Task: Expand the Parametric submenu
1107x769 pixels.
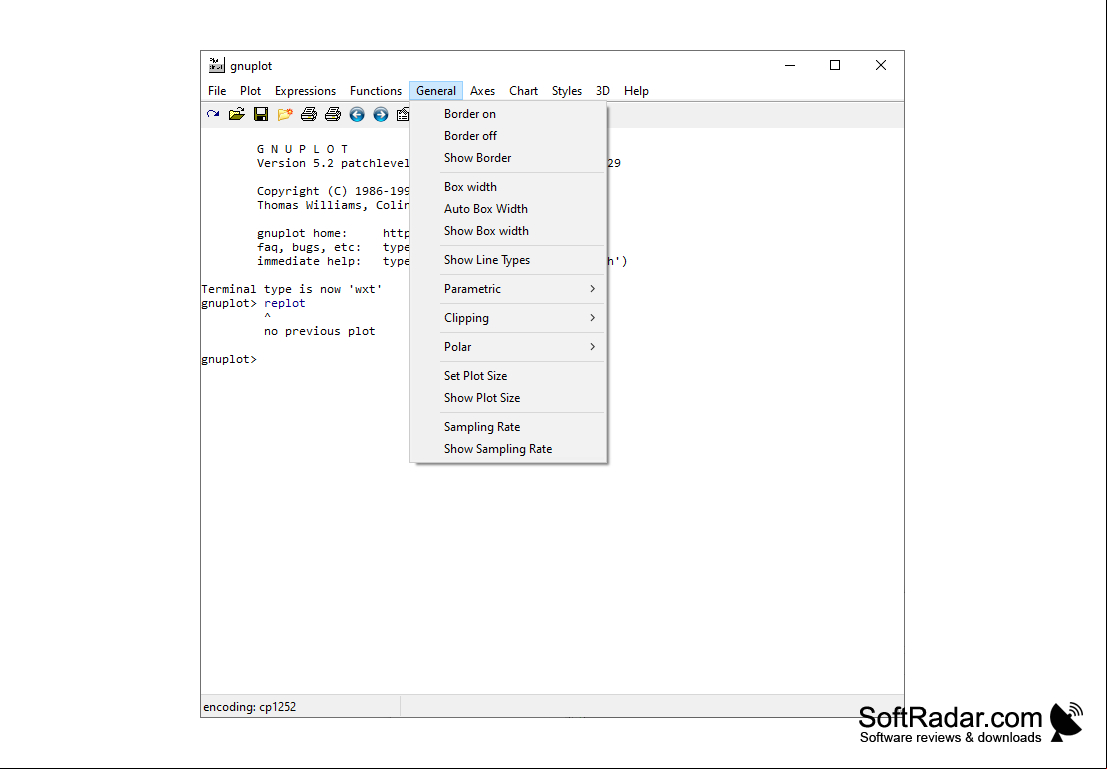Action: pos(508,289)
